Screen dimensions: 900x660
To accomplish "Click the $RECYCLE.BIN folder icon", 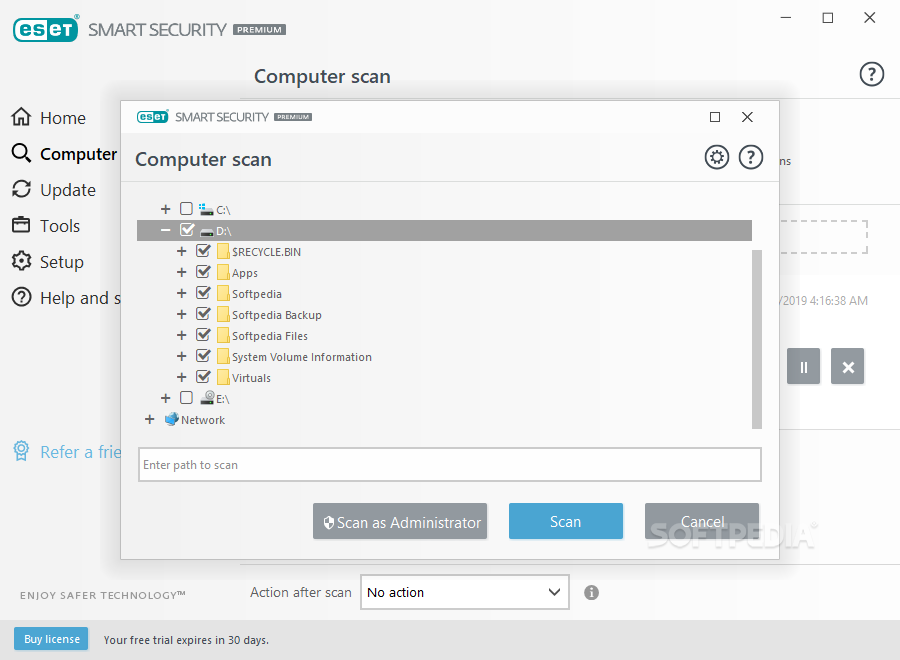I will (x=223, y=251).
